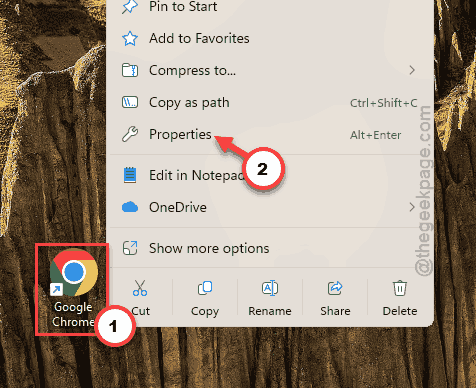The image size is (476, 388).
Task: Open the Compress to... submenu
Action: coord(270,70)
